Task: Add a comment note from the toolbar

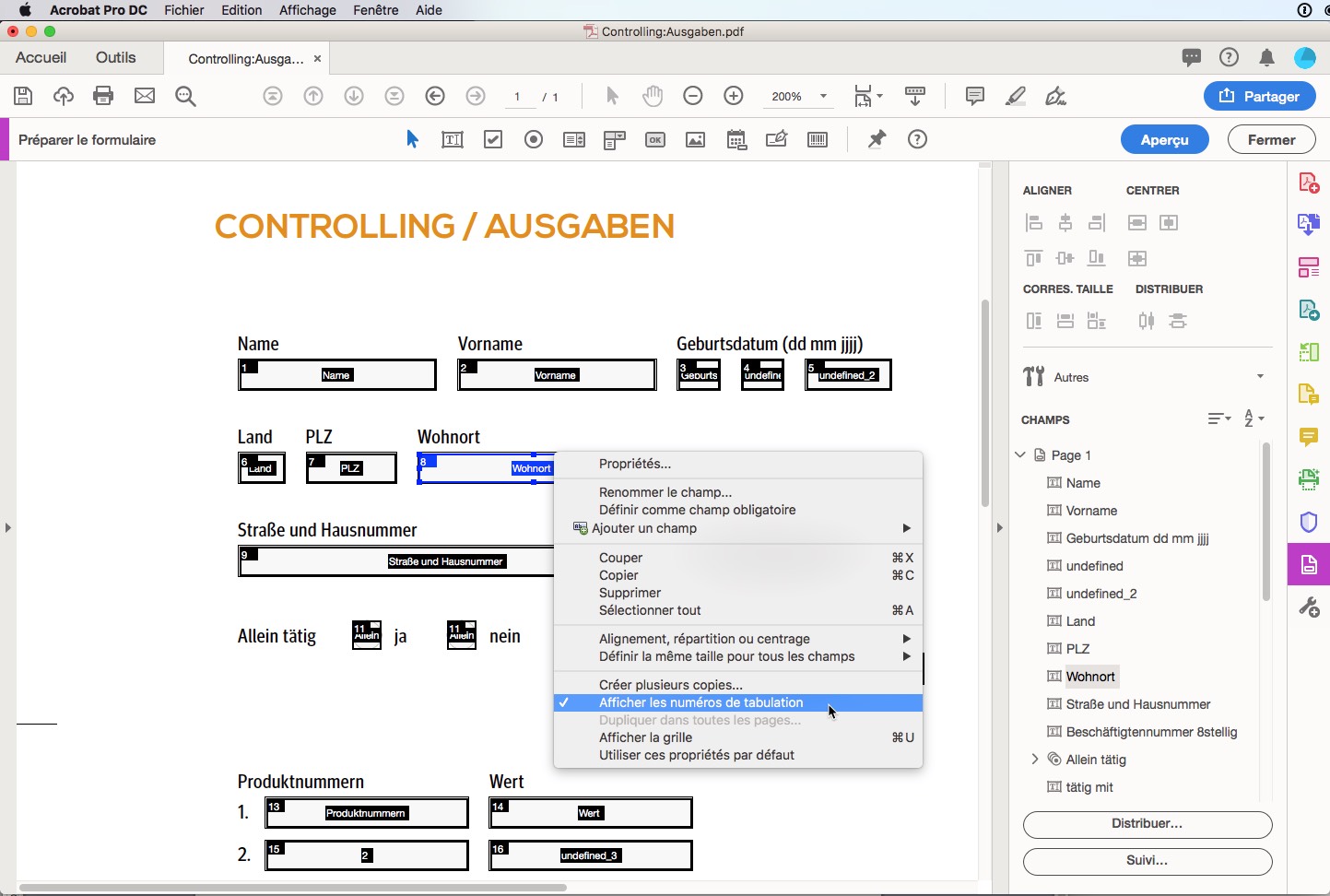Action: tap(974, 96)
